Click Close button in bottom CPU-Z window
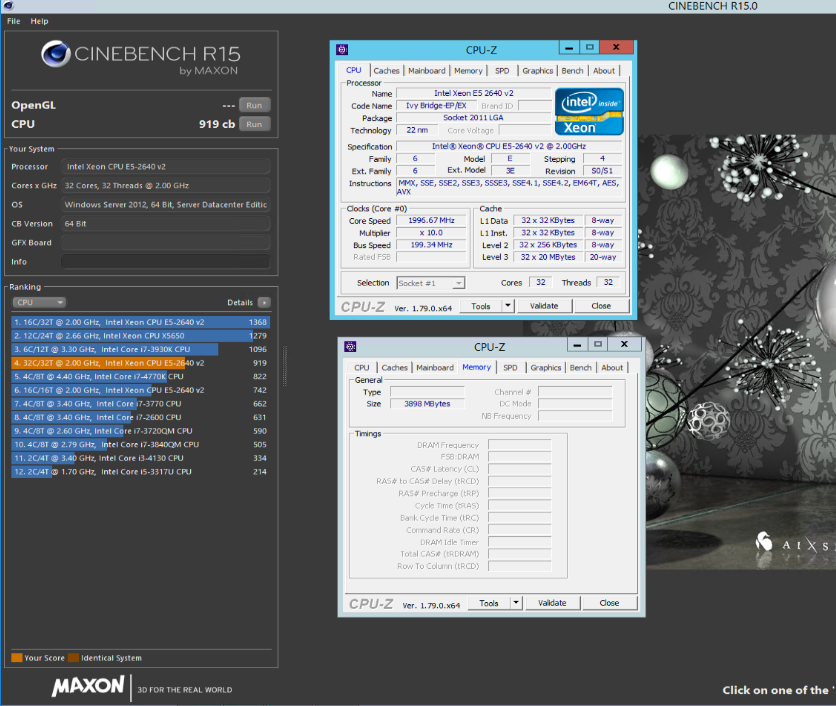836x706 pixels. pyautogui.click(x=609, y=603)
